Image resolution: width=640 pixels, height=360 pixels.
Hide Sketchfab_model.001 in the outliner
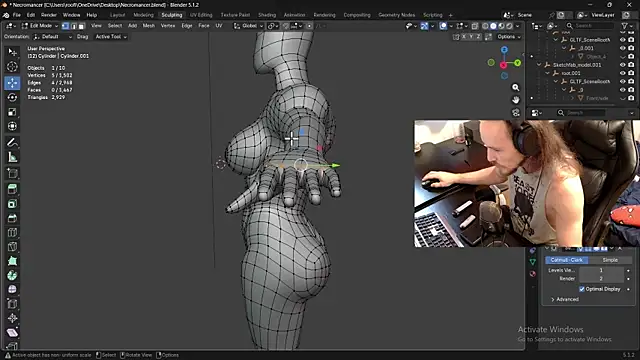tap(622, 65)
